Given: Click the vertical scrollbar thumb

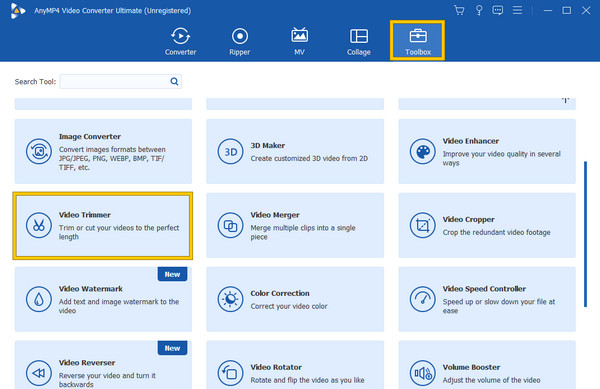Looking at the screenshot, I should pos(585,234).
